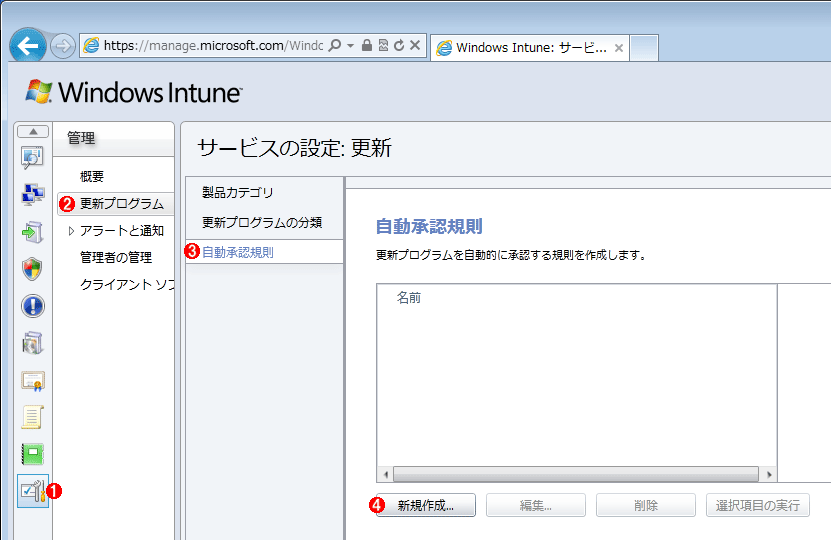Viewport: 831px width, 540px height.
Task: Open the System Overview workspace icon
Action: (32, 158)
